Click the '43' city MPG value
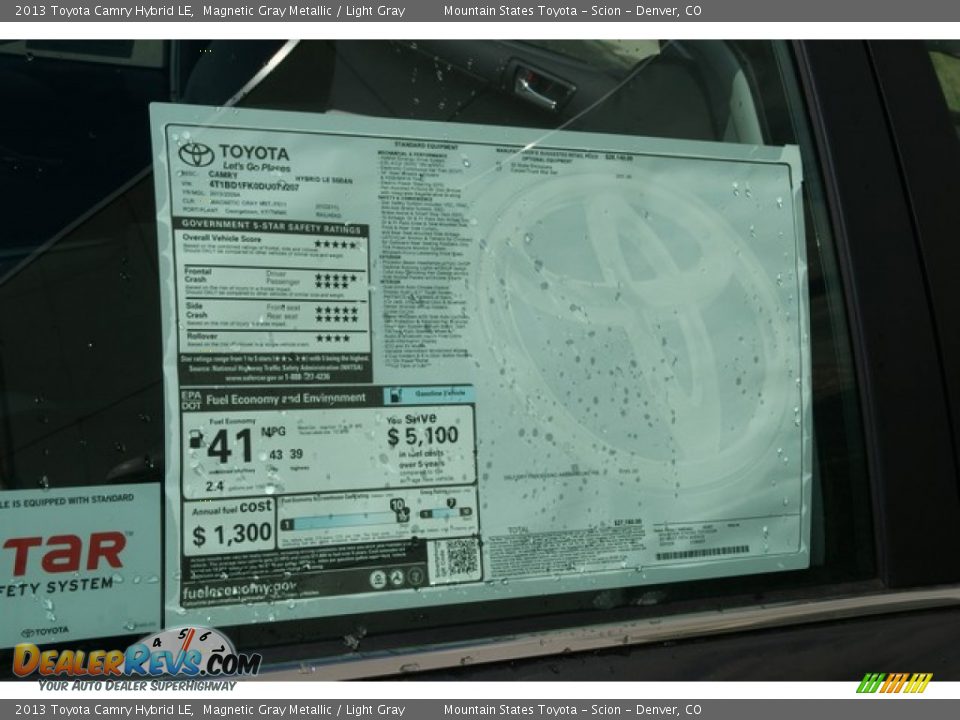960x720 pixels. pos(276,455)
